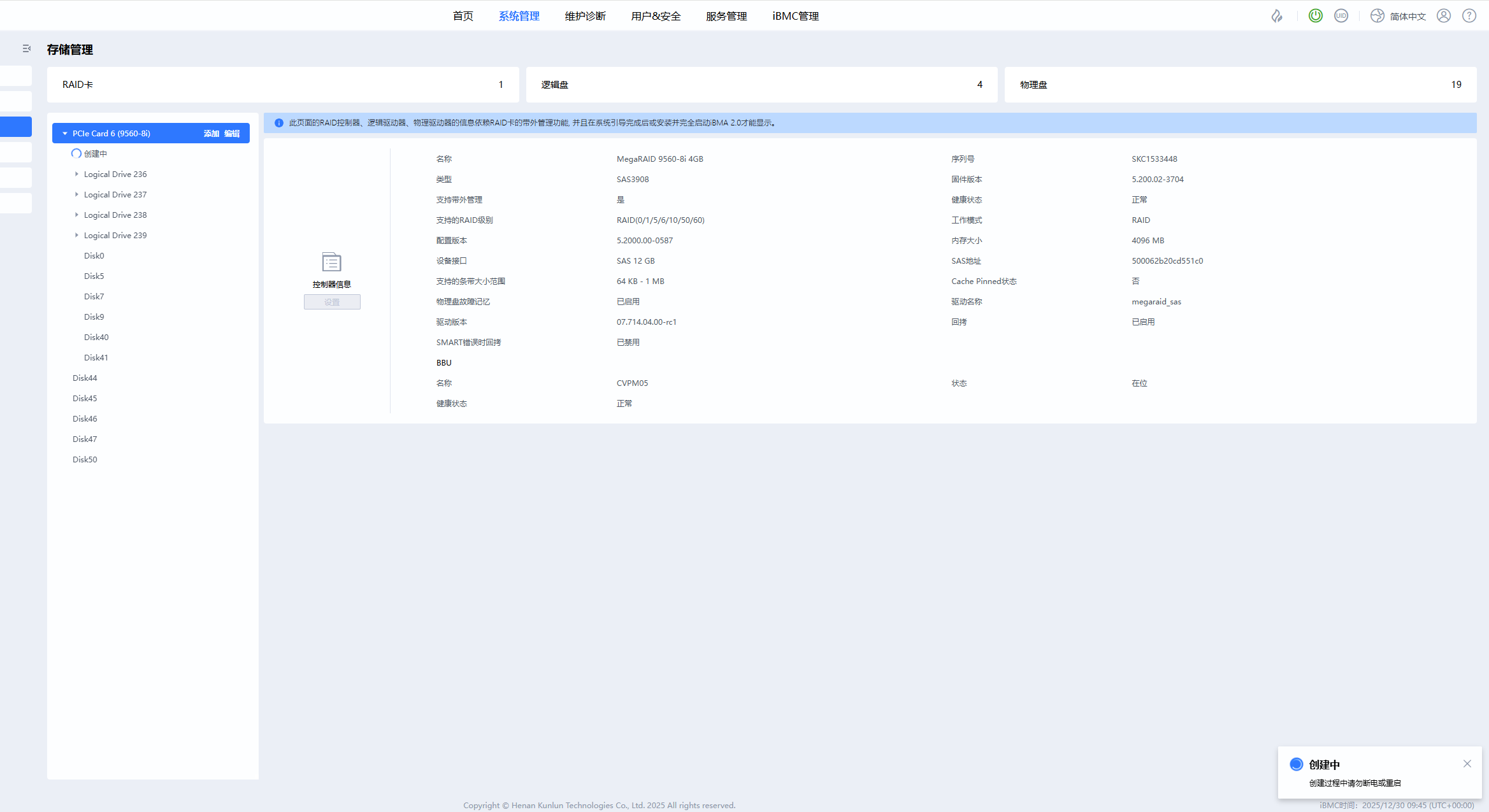1489x812 pixels.
Task: Click 添加 on the PCIe Card row
Action: tap(212, 133)
